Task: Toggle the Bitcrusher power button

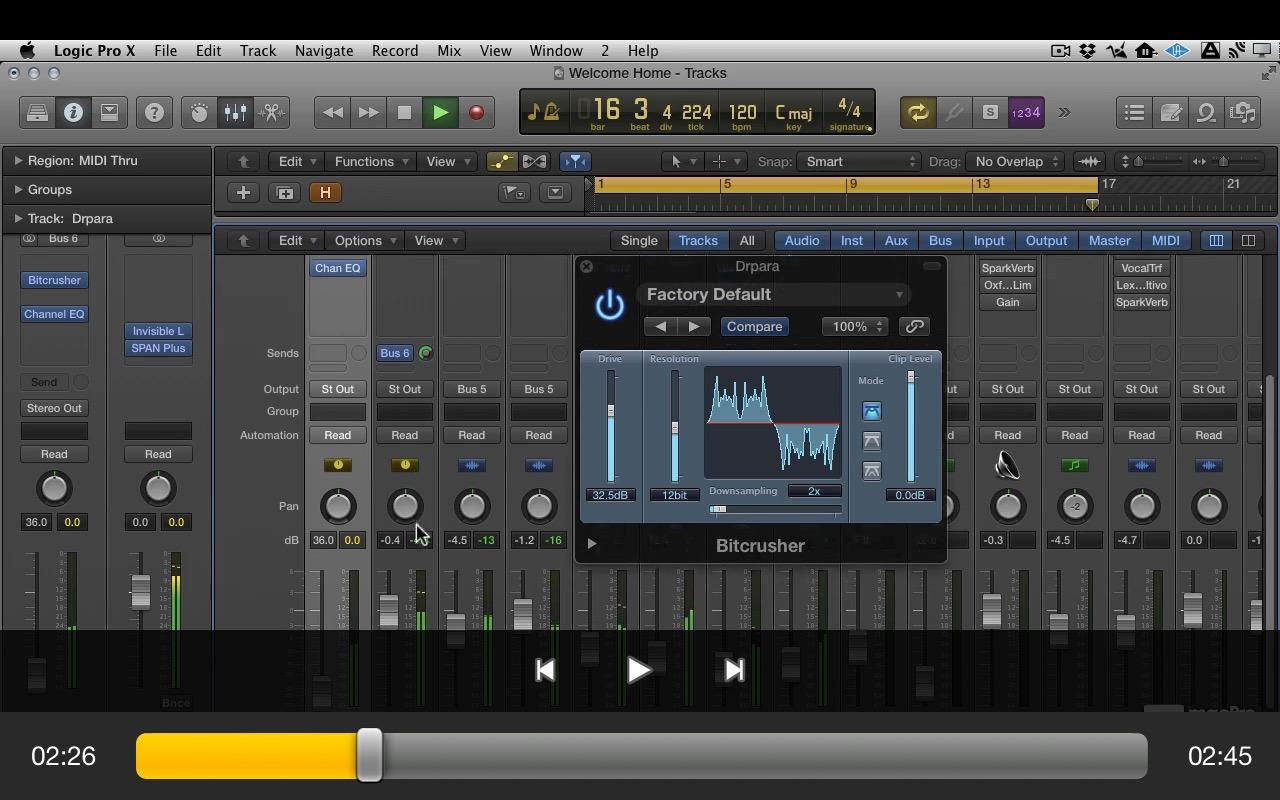Action: 610,305
